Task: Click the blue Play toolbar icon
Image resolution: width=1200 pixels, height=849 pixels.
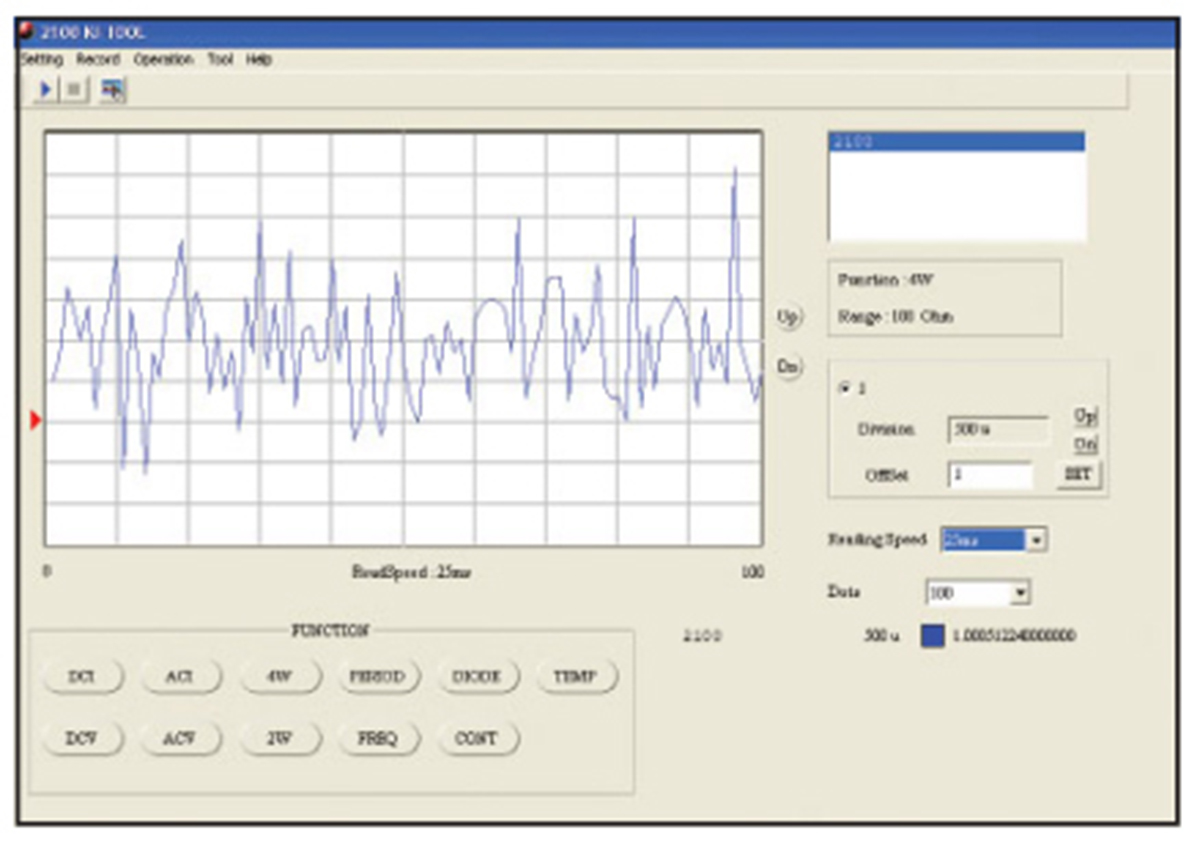Action: coord(46,90)
